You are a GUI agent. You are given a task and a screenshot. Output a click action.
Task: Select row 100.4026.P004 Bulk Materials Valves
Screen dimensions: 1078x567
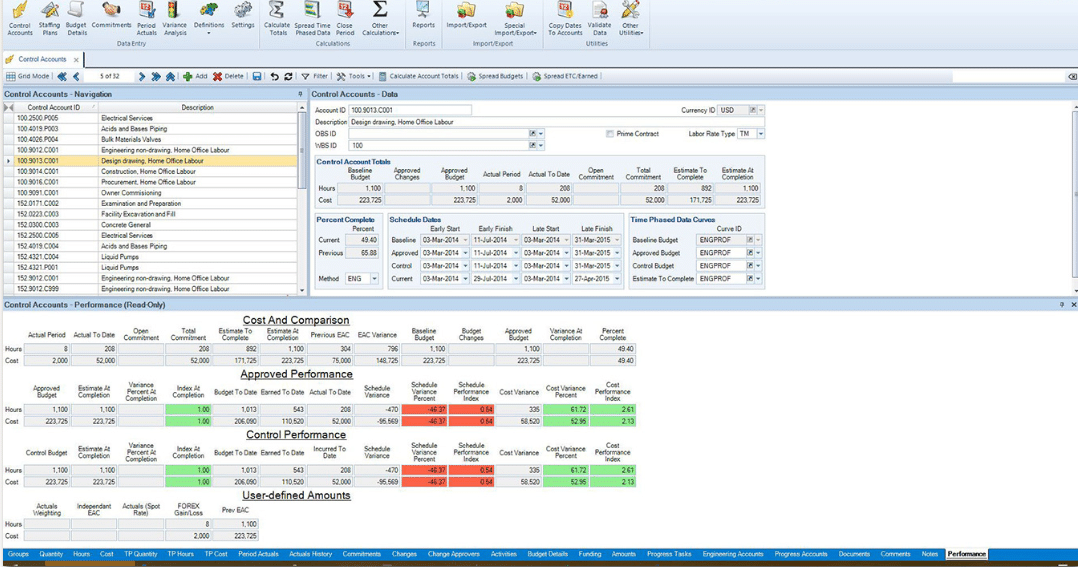(x=151, y=140)
